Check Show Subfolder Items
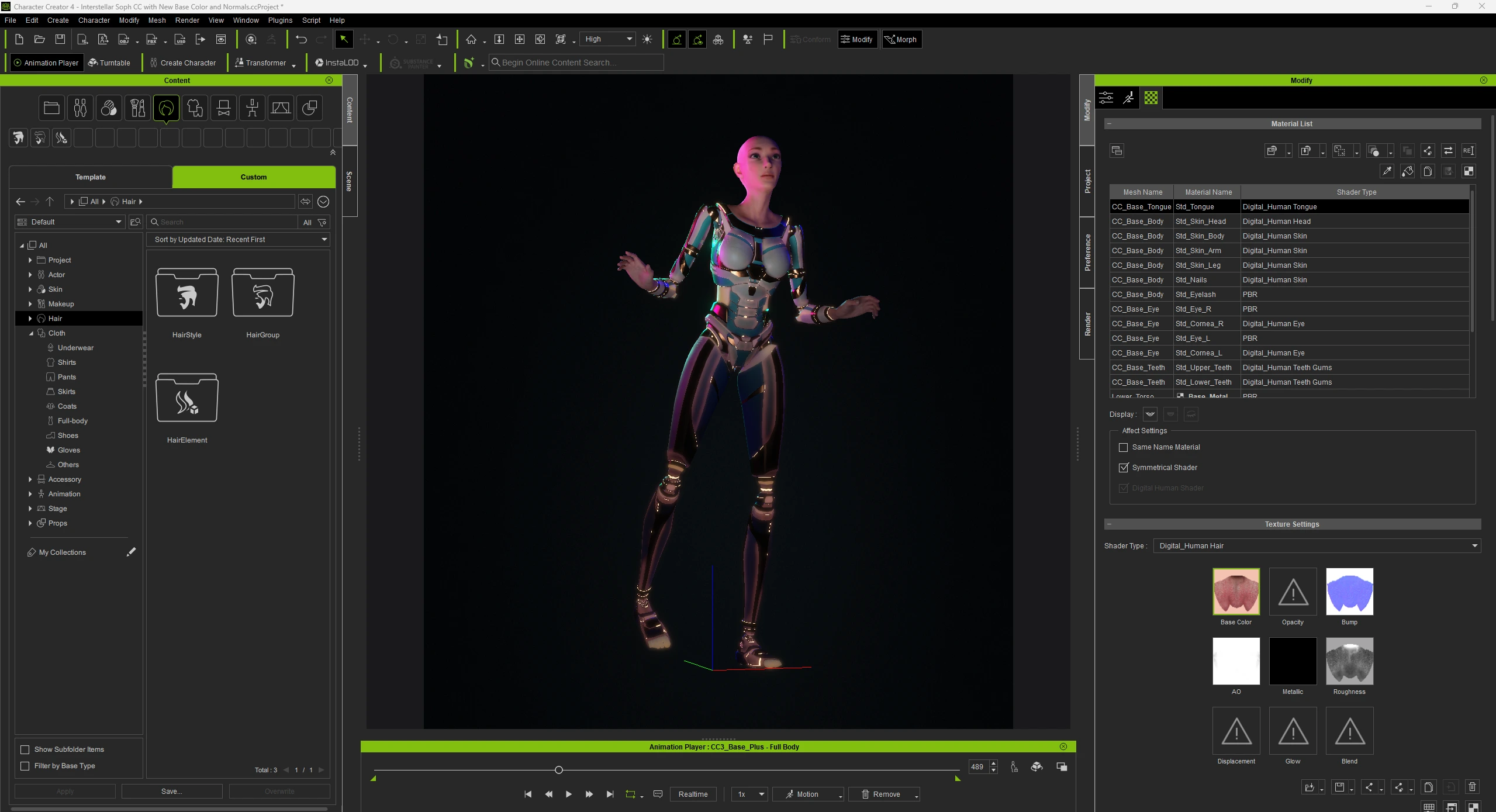The height and width of the screenshot is (812, 1496). click(25, 749)
